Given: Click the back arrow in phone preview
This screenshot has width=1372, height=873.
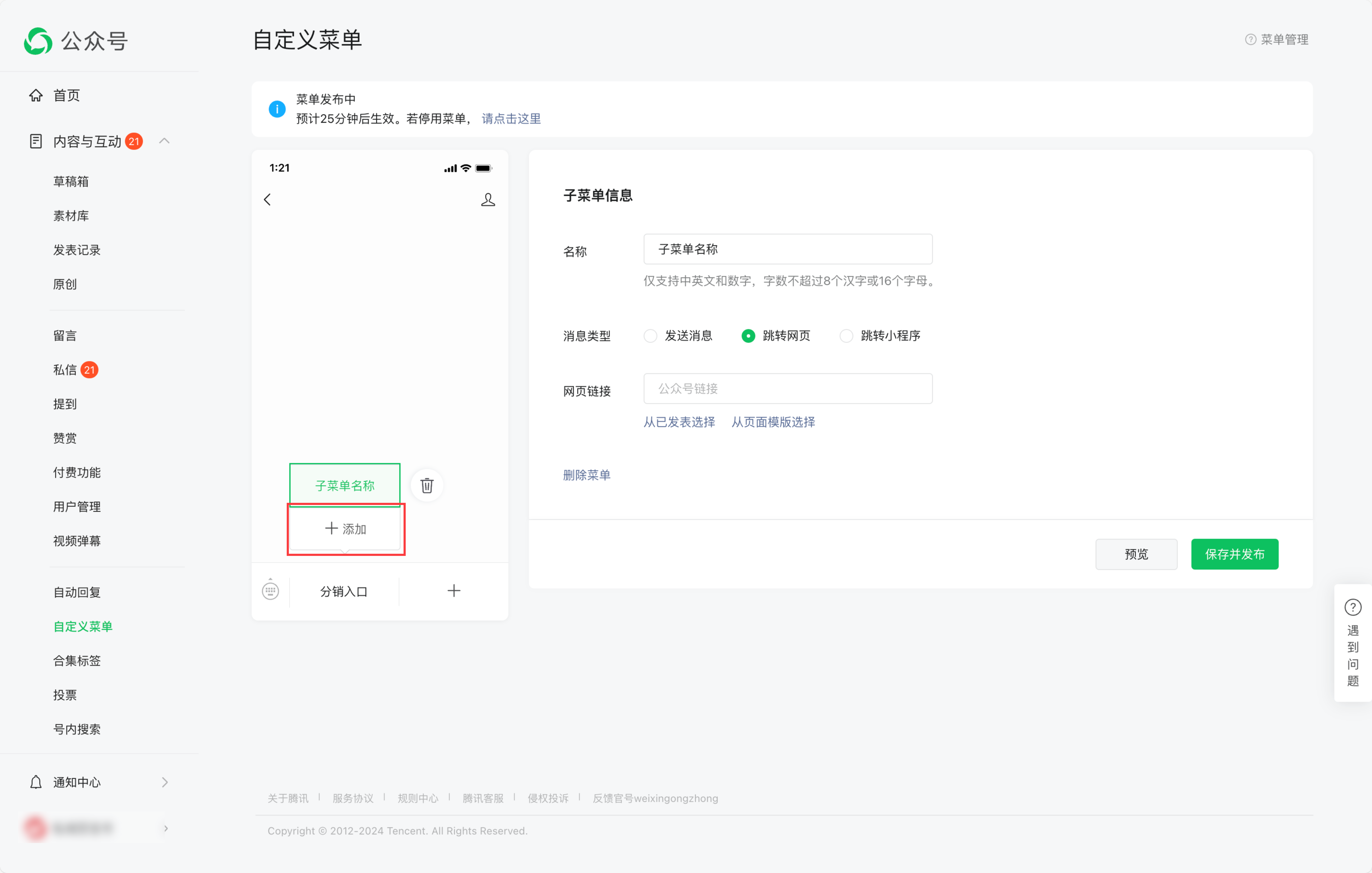Looking at the screenshot, I should [267, 199].
